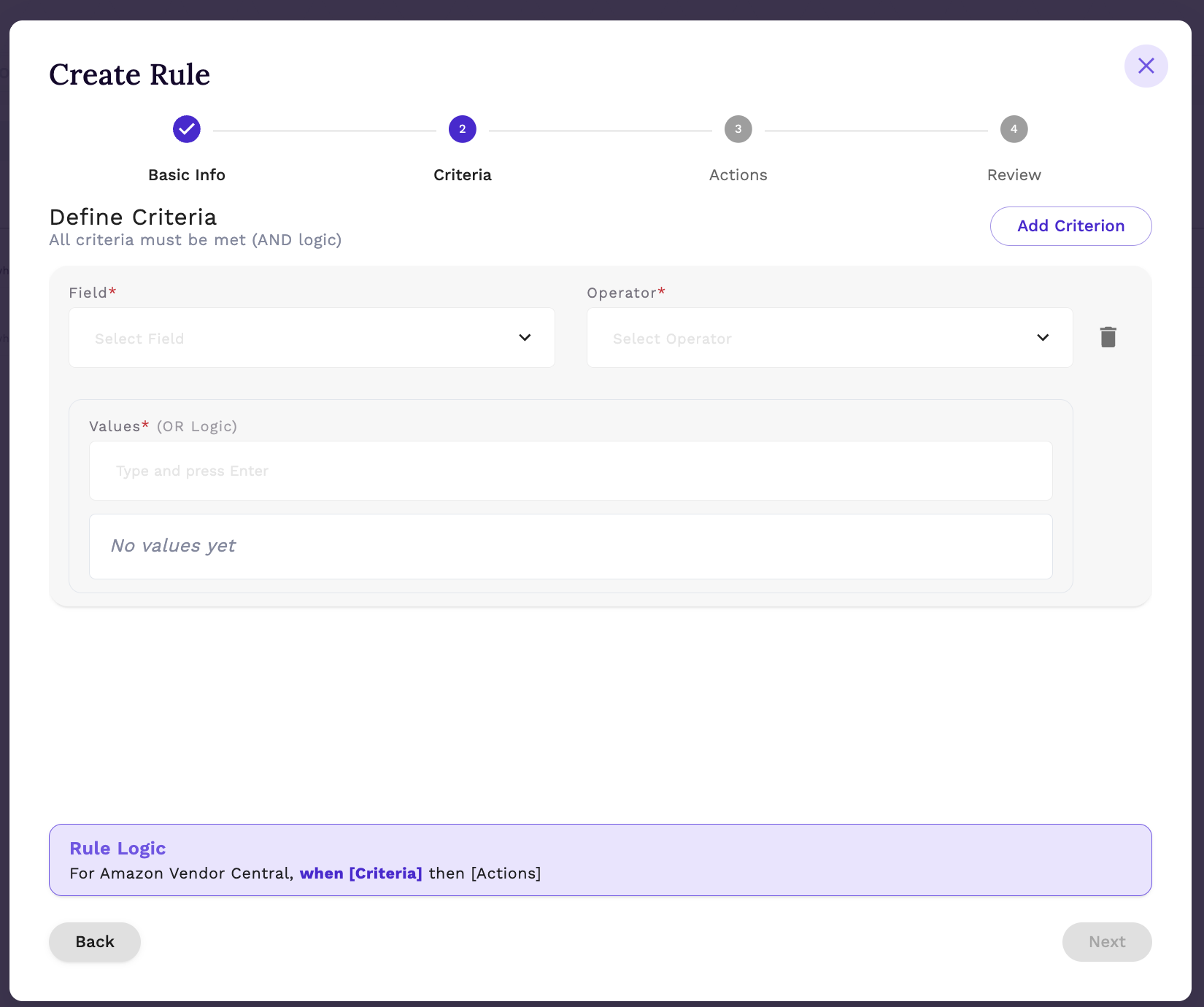1204x1007 pixels.
Task: Click 'All criteria must be met (AND logic)' text
Action: (196, 240)
